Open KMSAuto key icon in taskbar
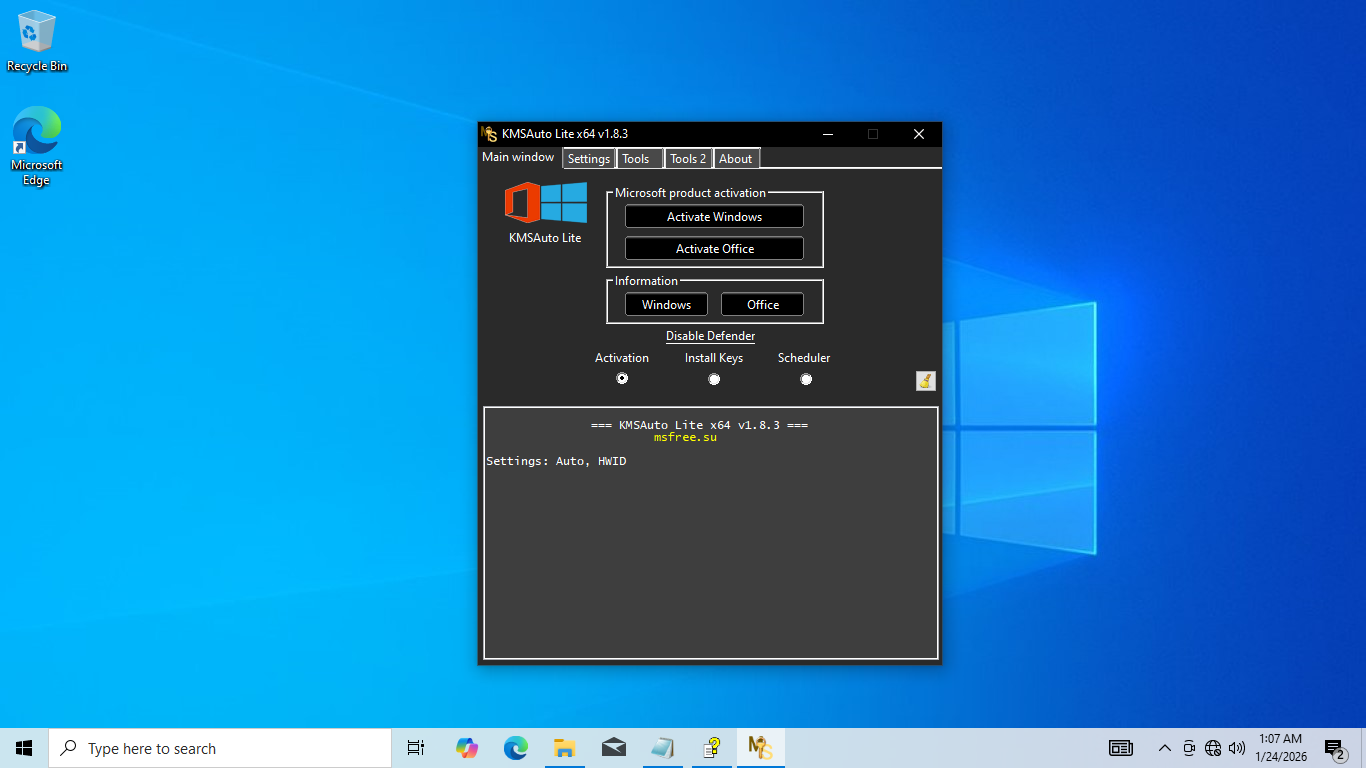Viewport: 1366px width, 768px height. tap(760, 748)
